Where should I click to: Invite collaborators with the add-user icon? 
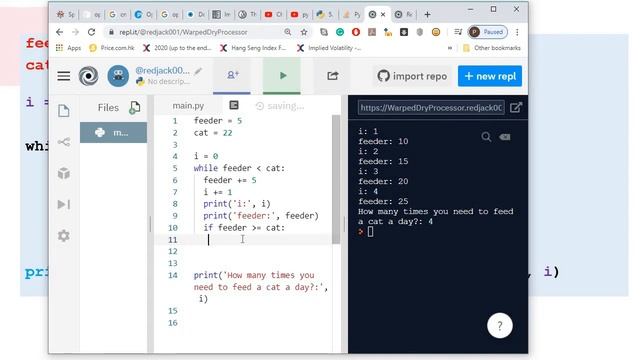tap(233, 75)
